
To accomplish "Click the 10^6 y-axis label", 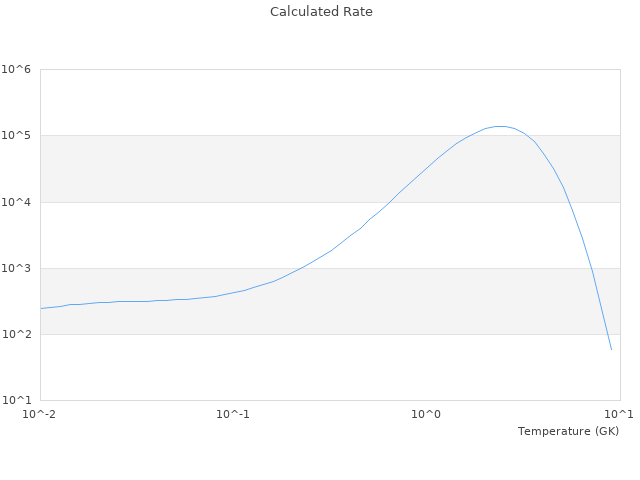I will tap(16, 70).
